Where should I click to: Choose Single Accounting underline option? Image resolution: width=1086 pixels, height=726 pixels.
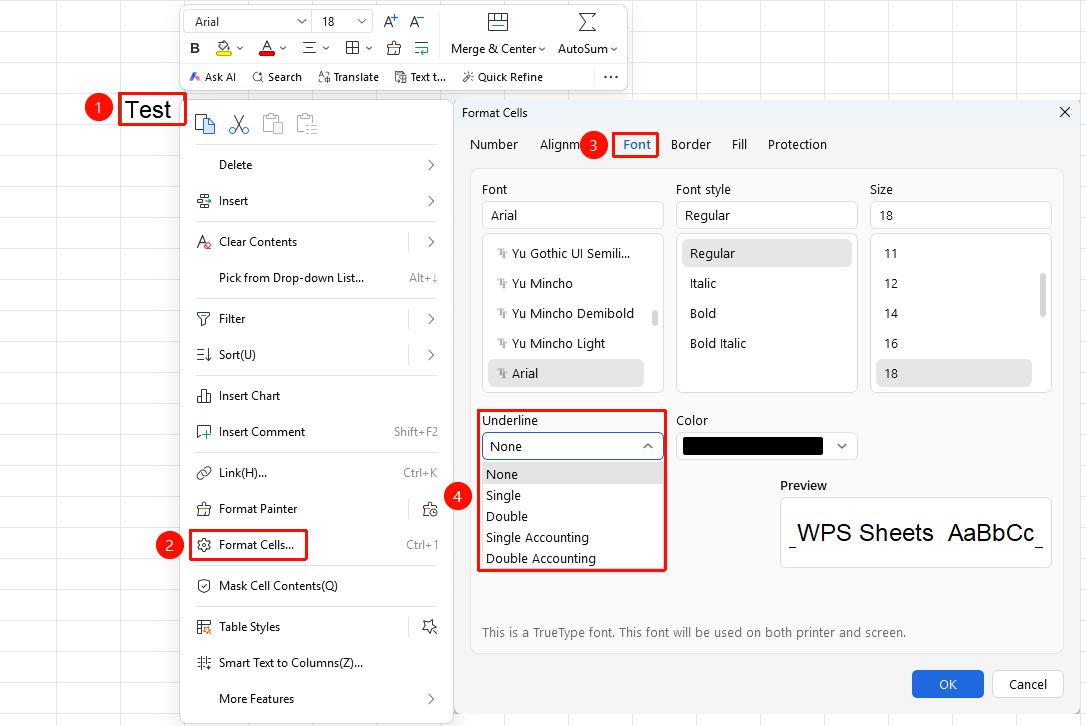coord(571,538)
